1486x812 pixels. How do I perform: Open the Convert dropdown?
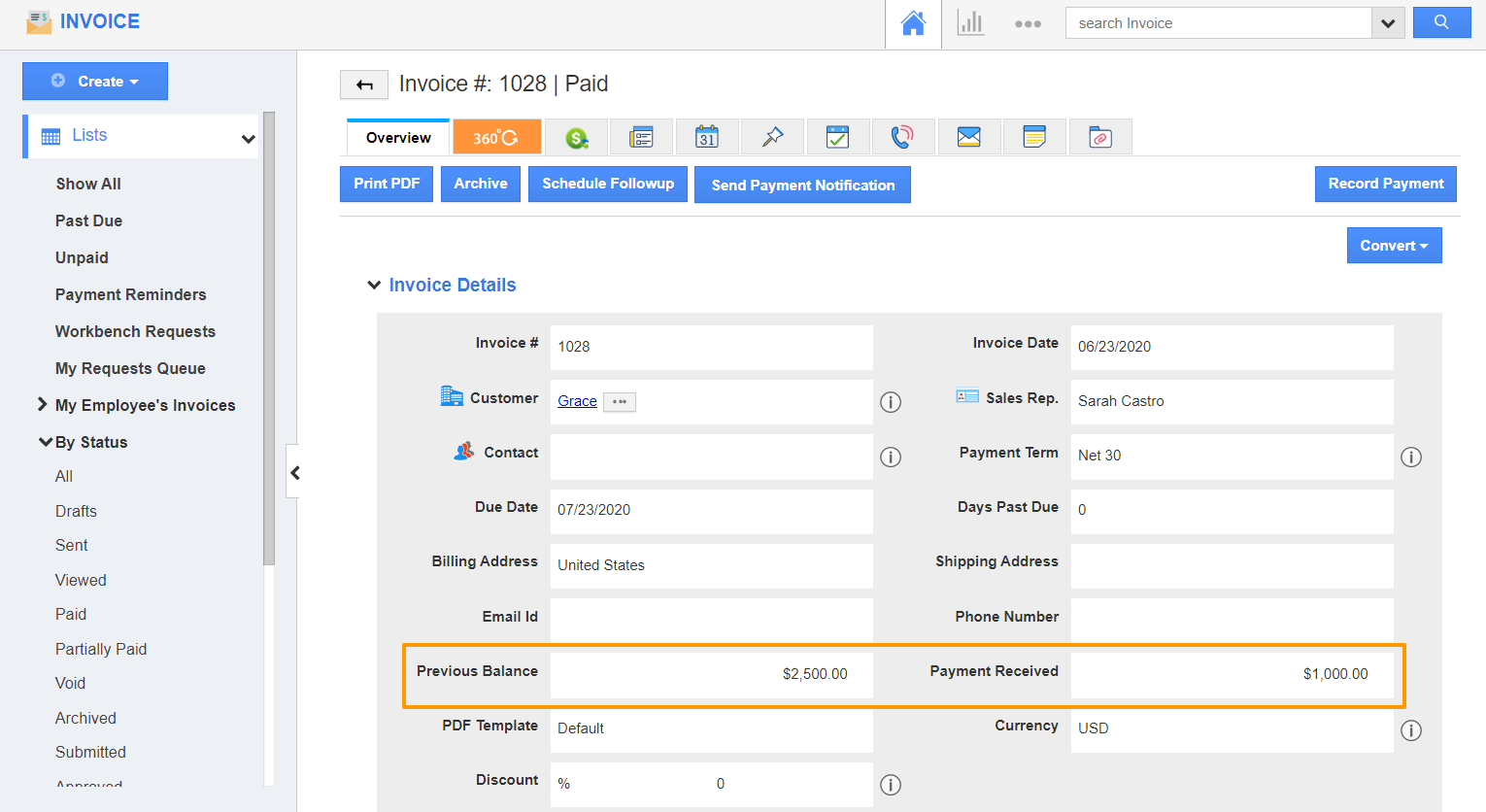(x=1394, y=245)
